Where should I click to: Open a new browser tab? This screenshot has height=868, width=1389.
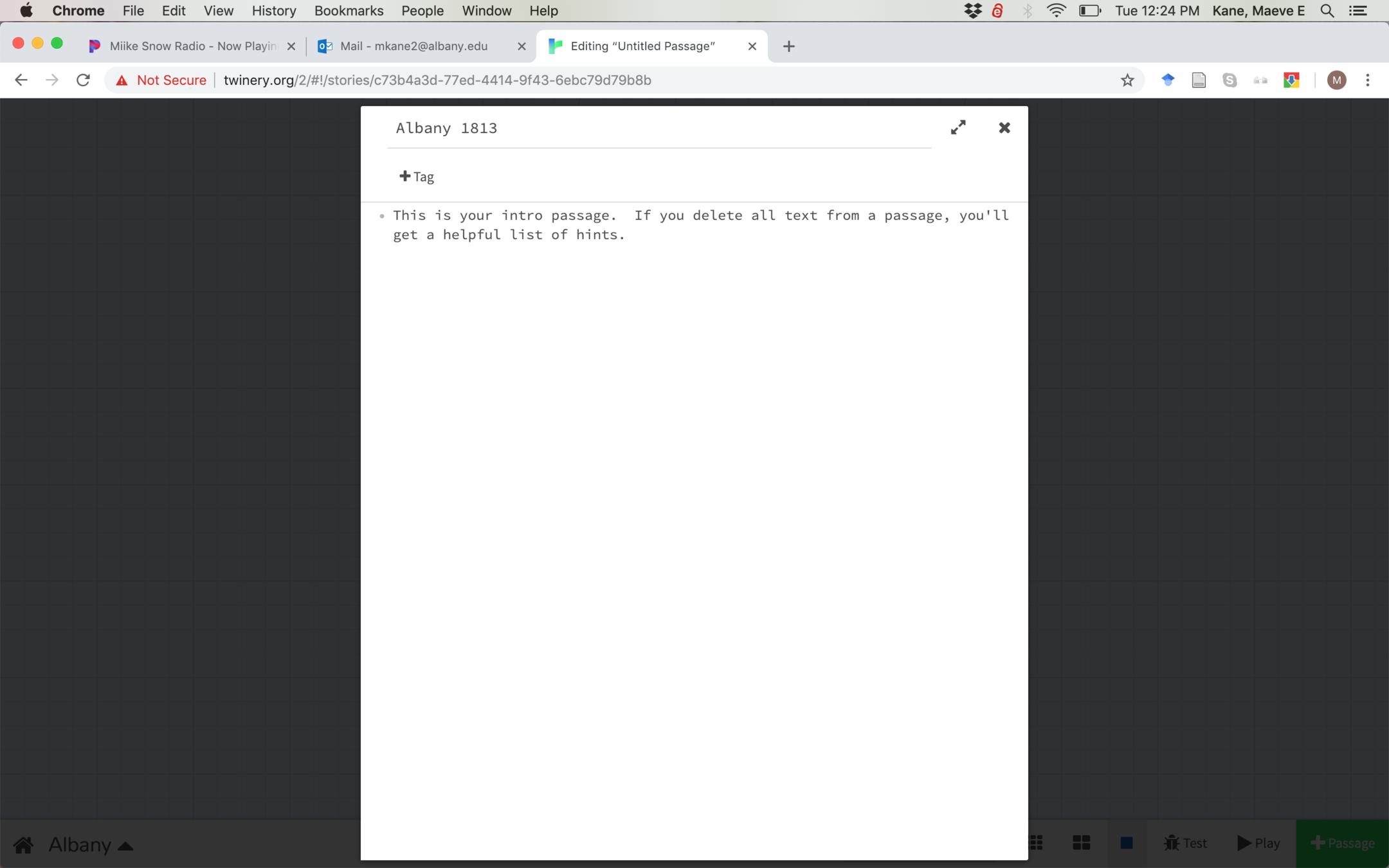(x=788, y=46)
